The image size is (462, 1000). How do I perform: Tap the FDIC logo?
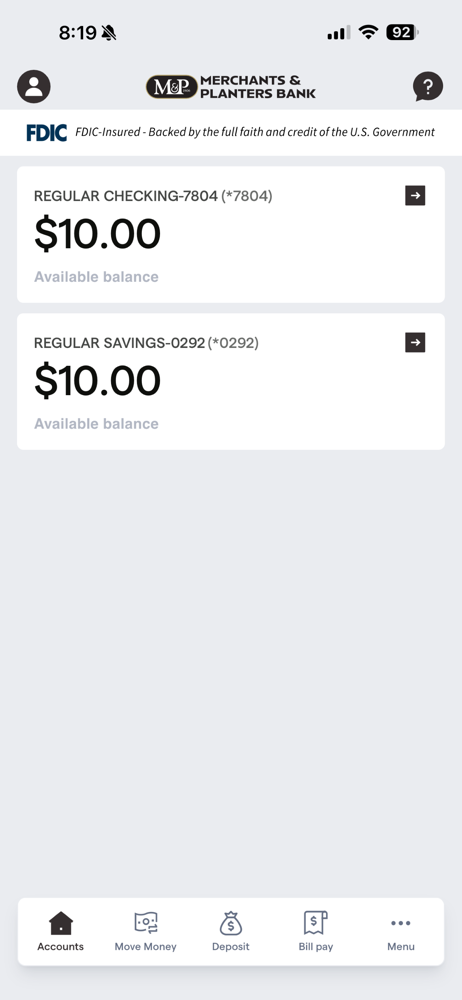pos(47,133)
